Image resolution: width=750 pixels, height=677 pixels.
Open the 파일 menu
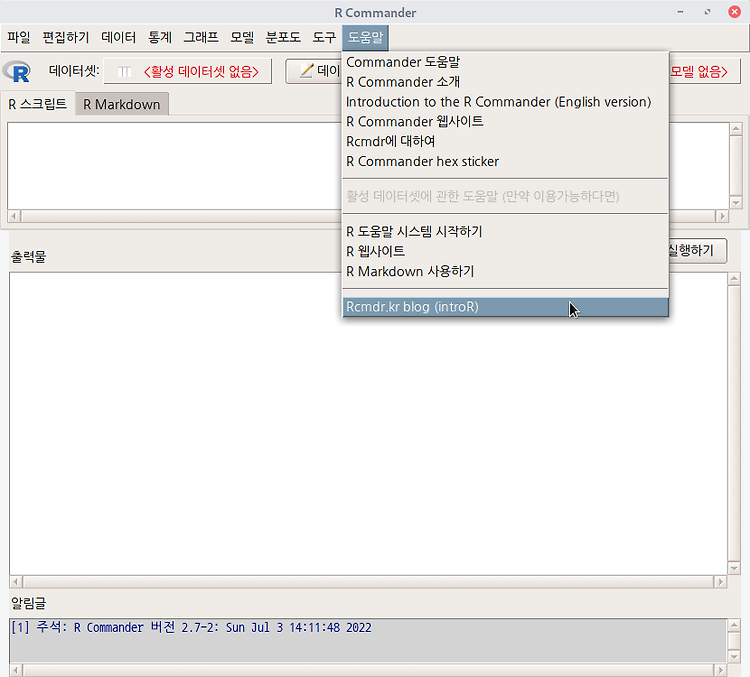[19, 37]
